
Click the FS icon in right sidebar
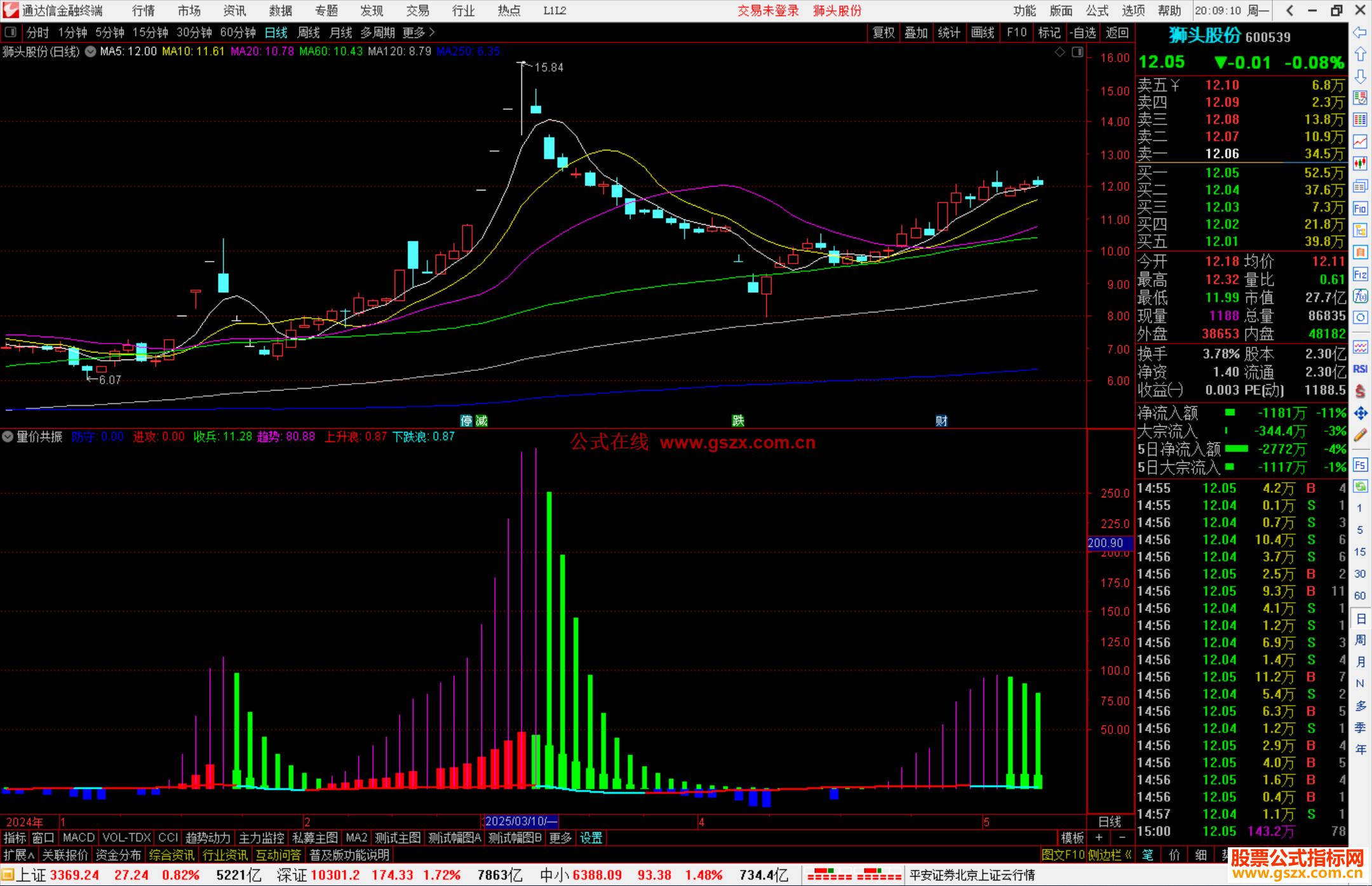[x=1360, y=465]
